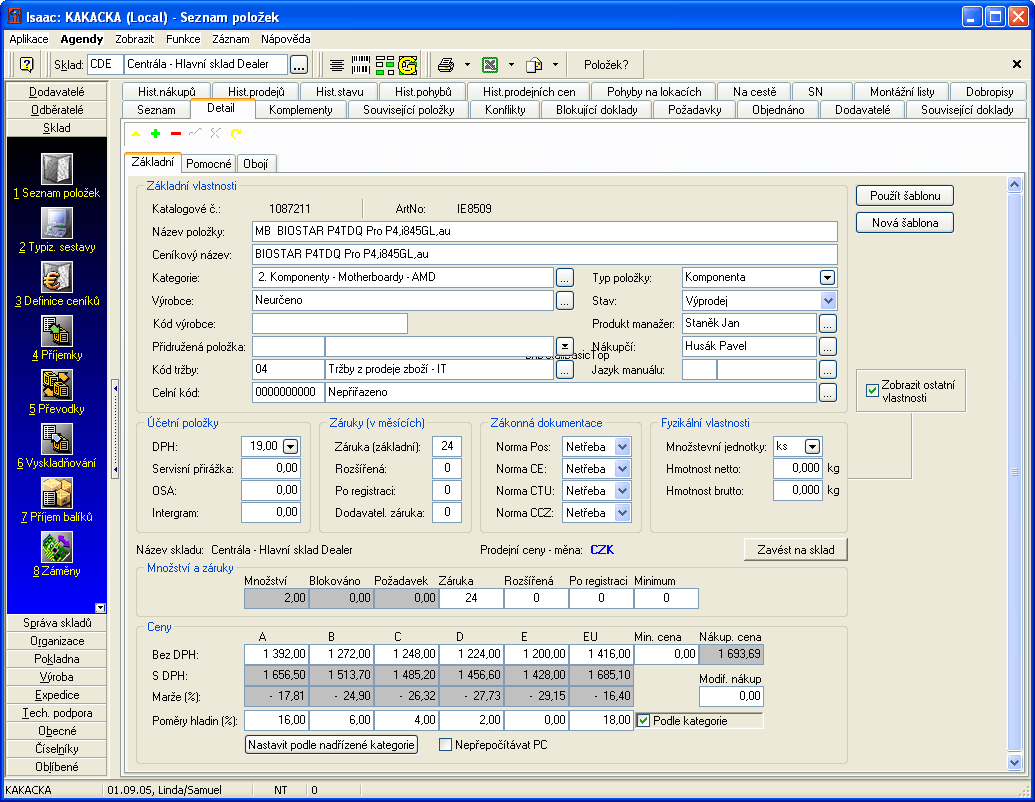
Task: Open the Příjemky sidebar icon
Action: coord(56,332)
